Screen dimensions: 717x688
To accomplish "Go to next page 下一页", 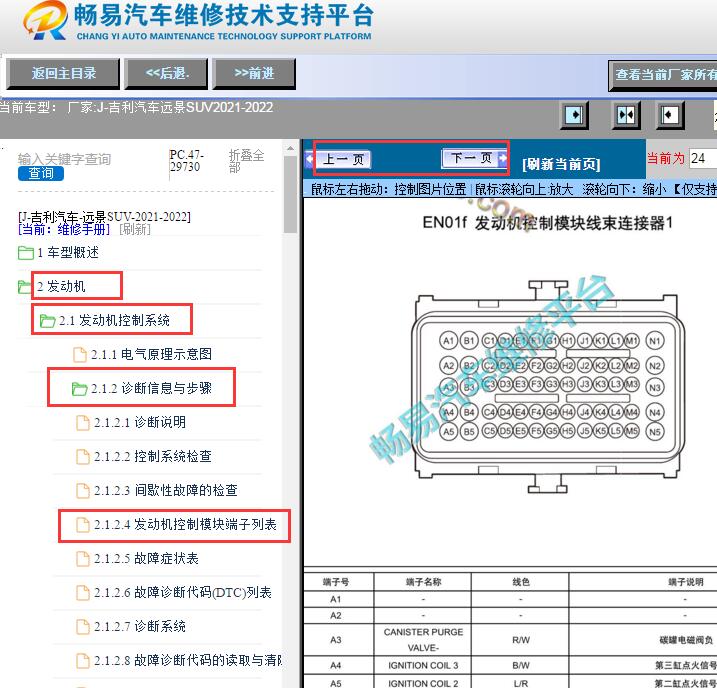I will [474, 158].
